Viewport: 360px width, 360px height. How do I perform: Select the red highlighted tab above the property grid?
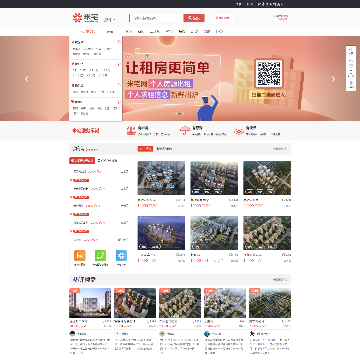point(145,149)
